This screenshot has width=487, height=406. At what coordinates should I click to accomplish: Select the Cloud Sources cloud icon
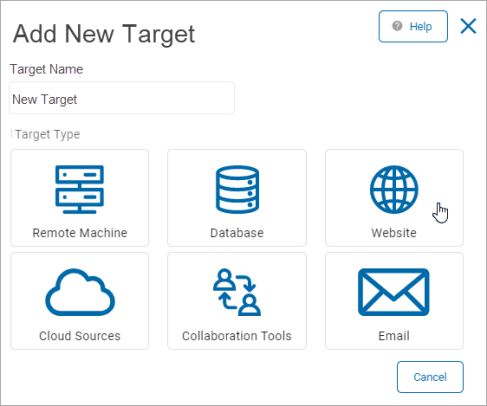[x=80, y=292]
